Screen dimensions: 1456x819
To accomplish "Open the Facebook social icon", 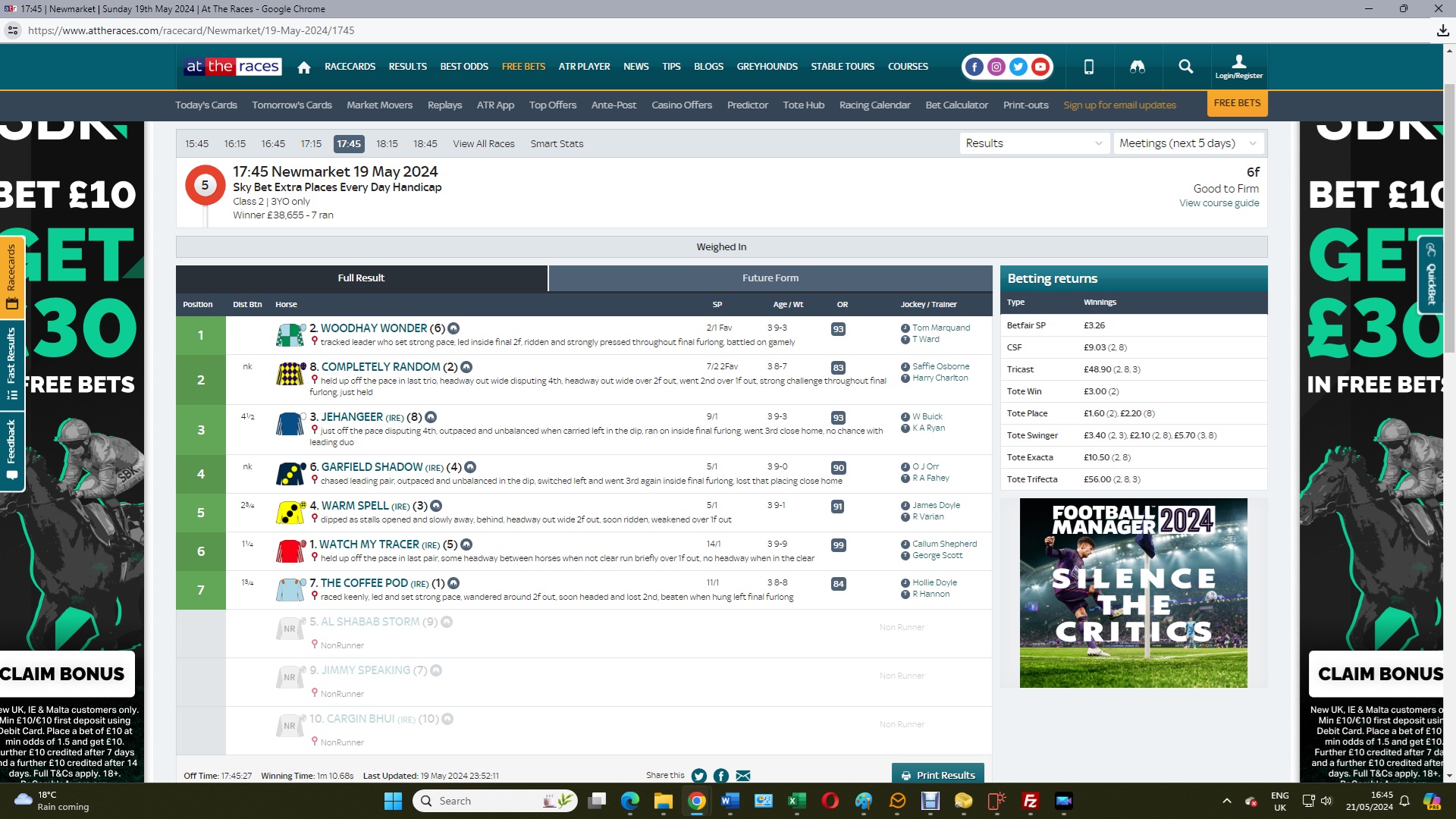I will click(x=974, y=67).
